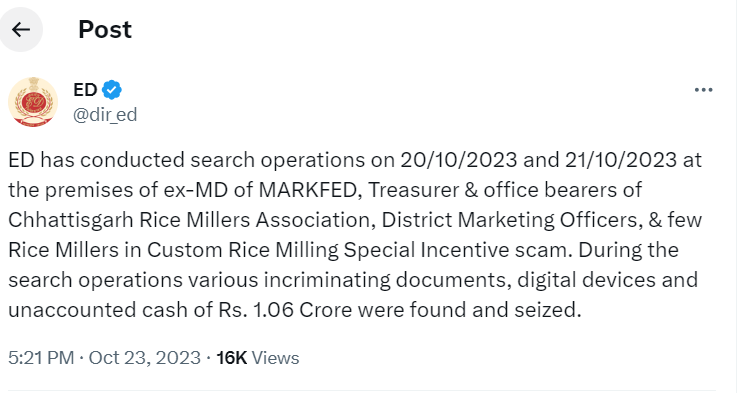Screen dimensions: 750x393
Task: Open the ED display name profile link
Action: click(x=85, y=90)
